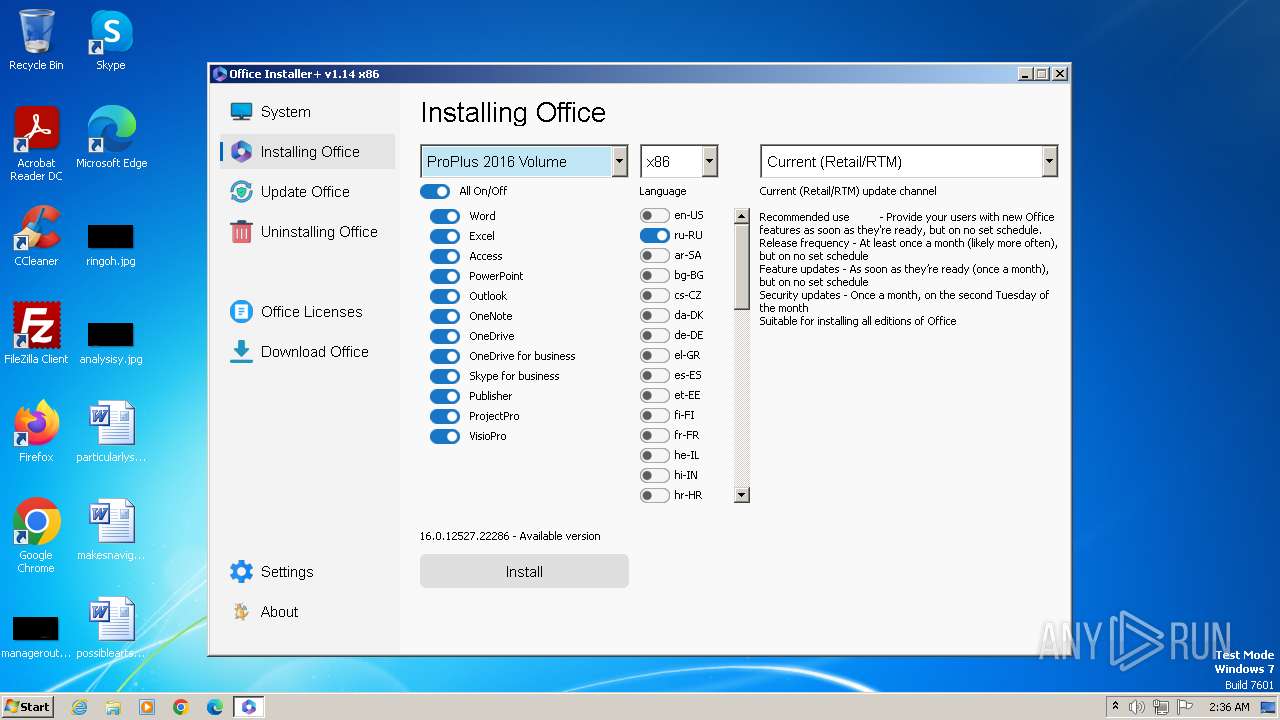Click the Download Office arrow icon
This screenshot has height=720, width=1280.
click(241, 352)
